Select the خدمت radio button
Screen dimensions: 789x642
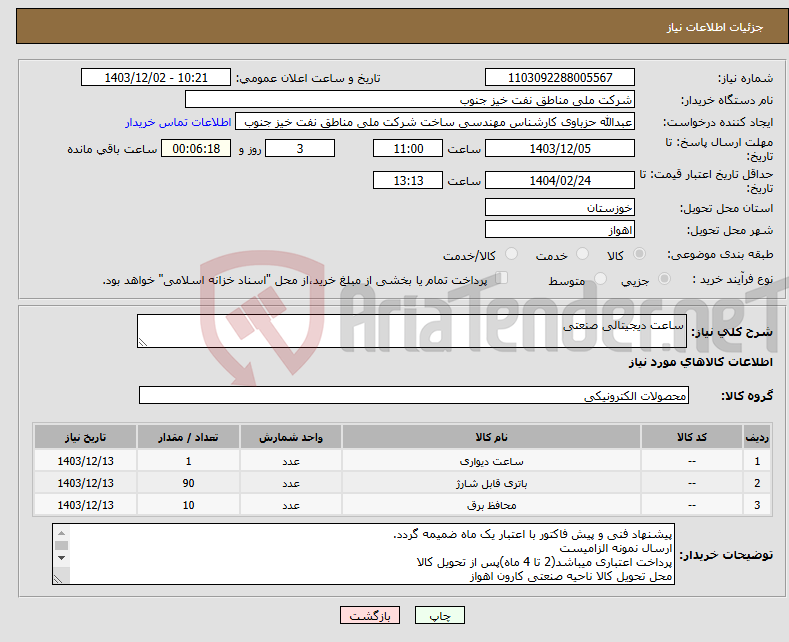582,254
